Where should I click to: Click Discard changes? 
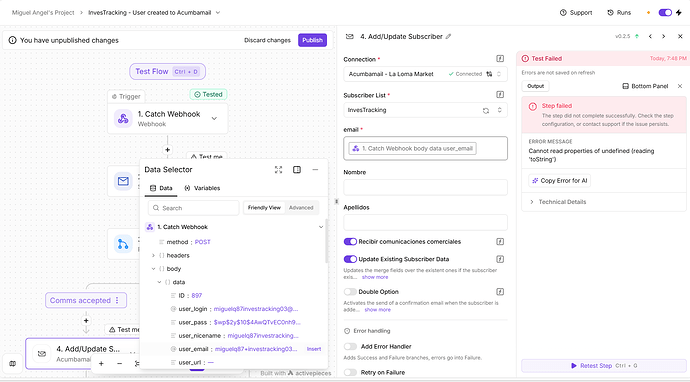[267, 40]
